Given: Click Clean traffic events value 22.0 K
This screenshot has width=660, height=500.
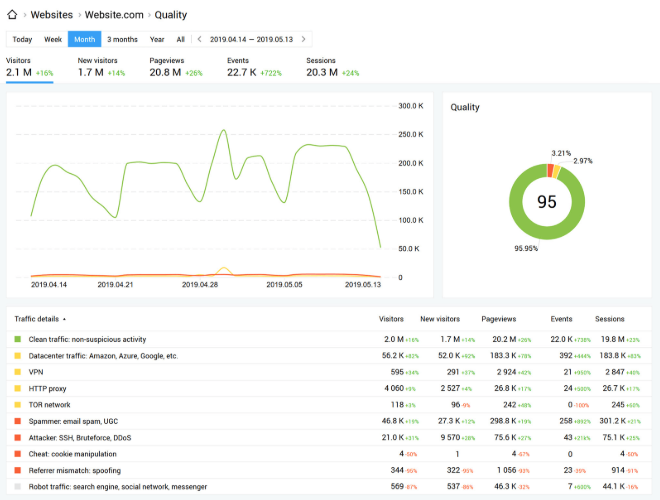Looking at the screenshot, I should pos(562,339).
